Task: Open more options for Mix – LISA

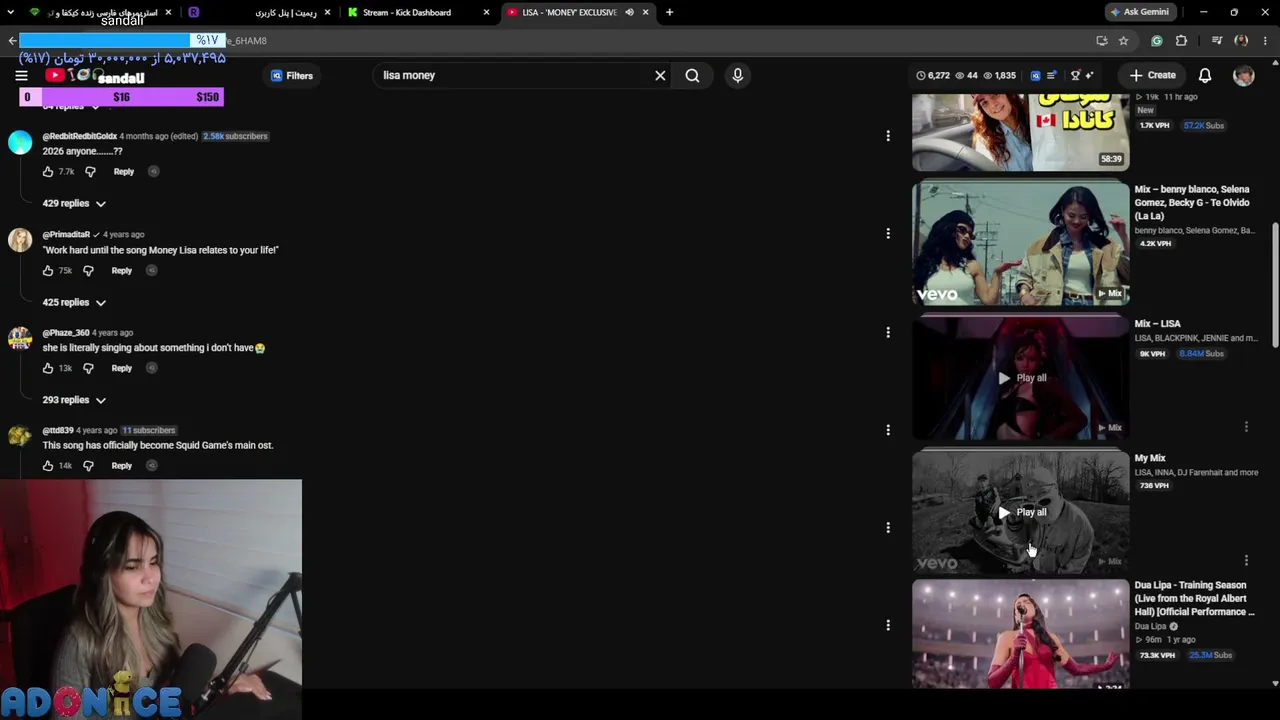Action: coord(1246,427)
